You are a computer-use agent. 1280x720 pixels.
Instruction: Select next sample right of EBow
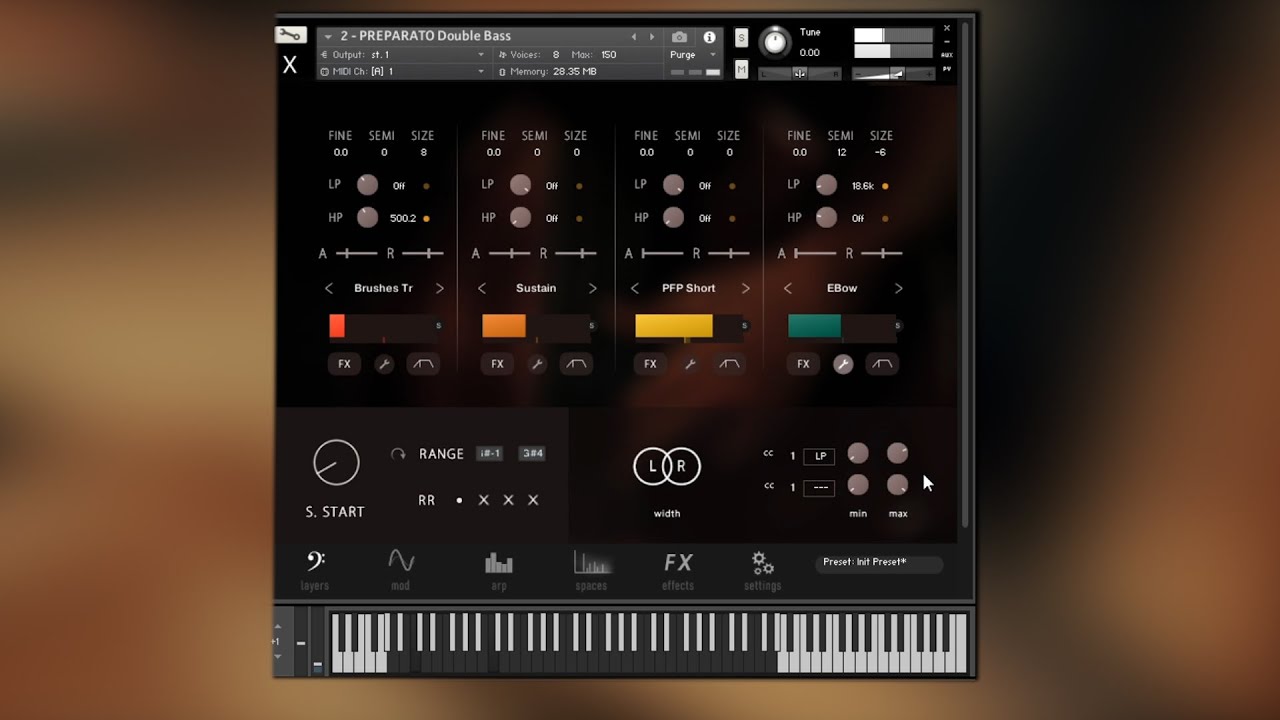click(898, 288)
